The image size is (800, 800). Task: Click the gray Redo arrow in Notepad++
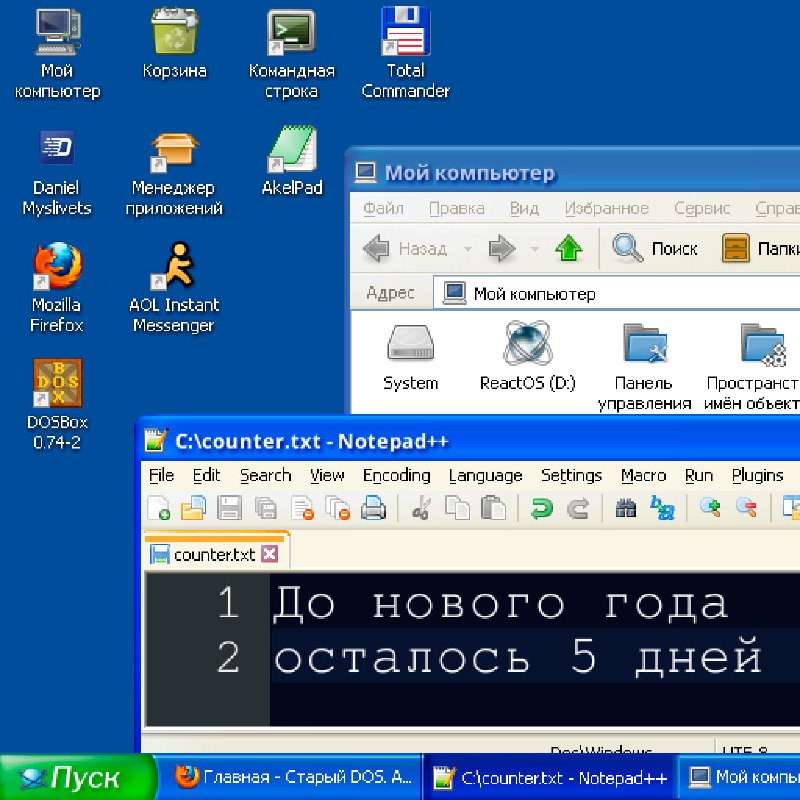pyautogui.click(x=578, y=508)
